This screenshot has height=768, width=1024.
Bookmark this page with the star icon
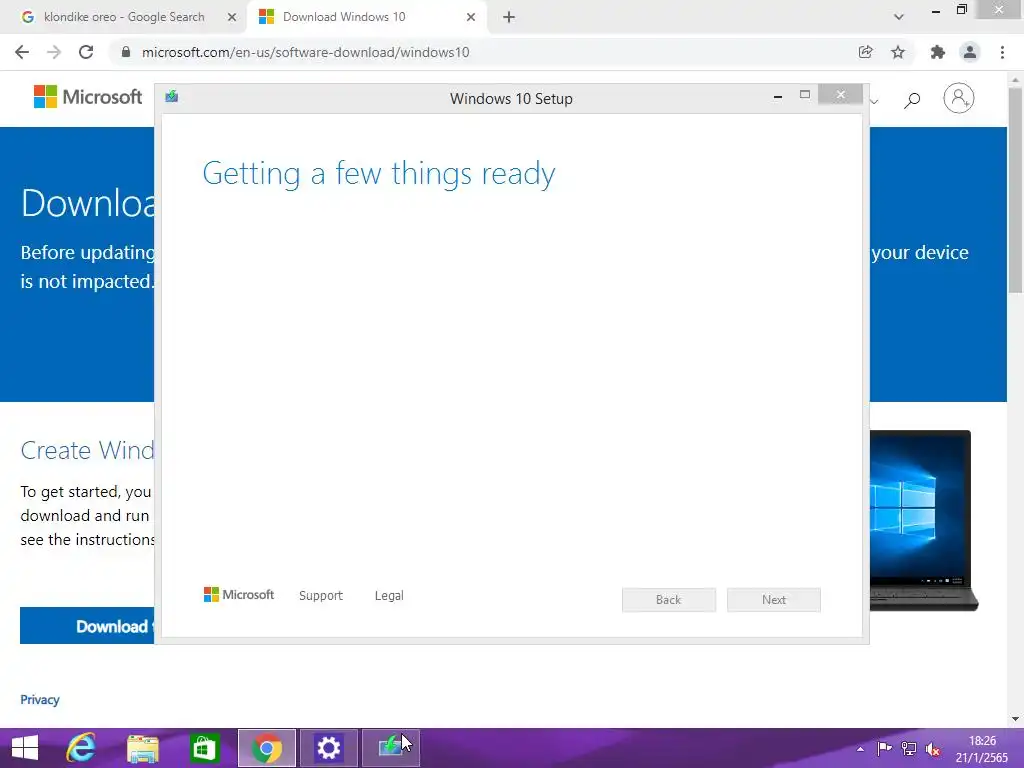[898, 52]
